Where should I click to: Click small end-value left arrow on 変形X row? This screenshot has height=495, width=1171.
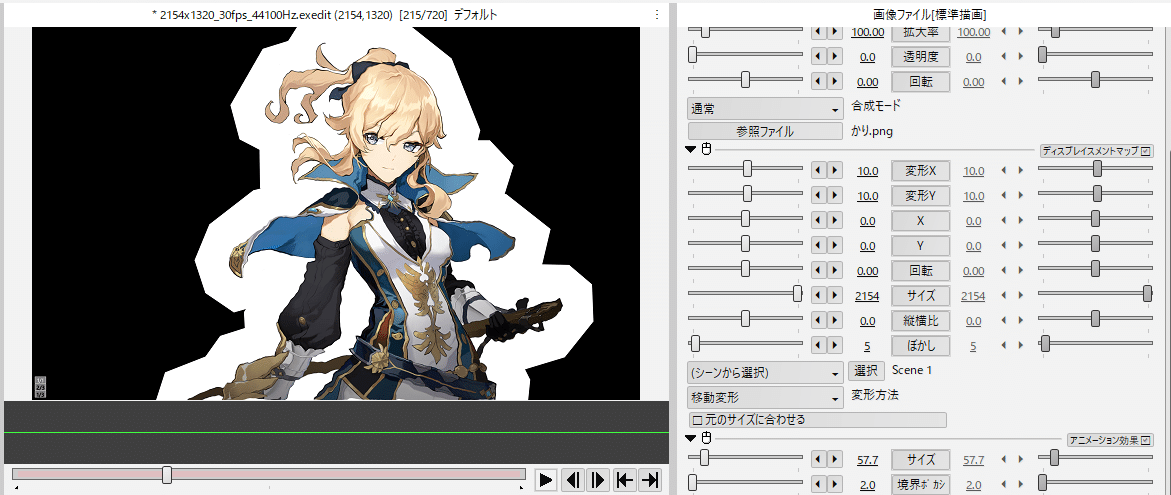coord(1003,171)
